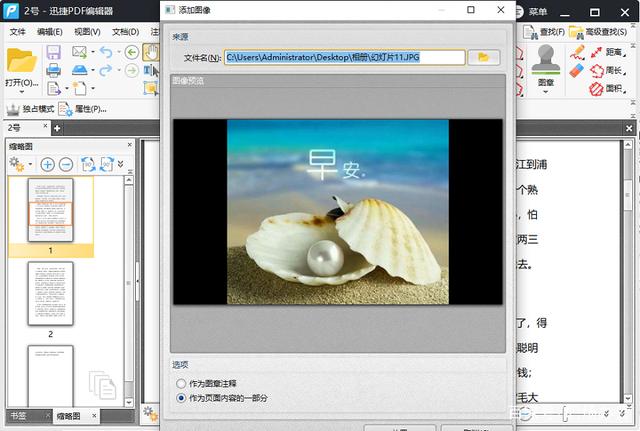
Task: Select the document tab '2号'
Action: click(14, 128)
